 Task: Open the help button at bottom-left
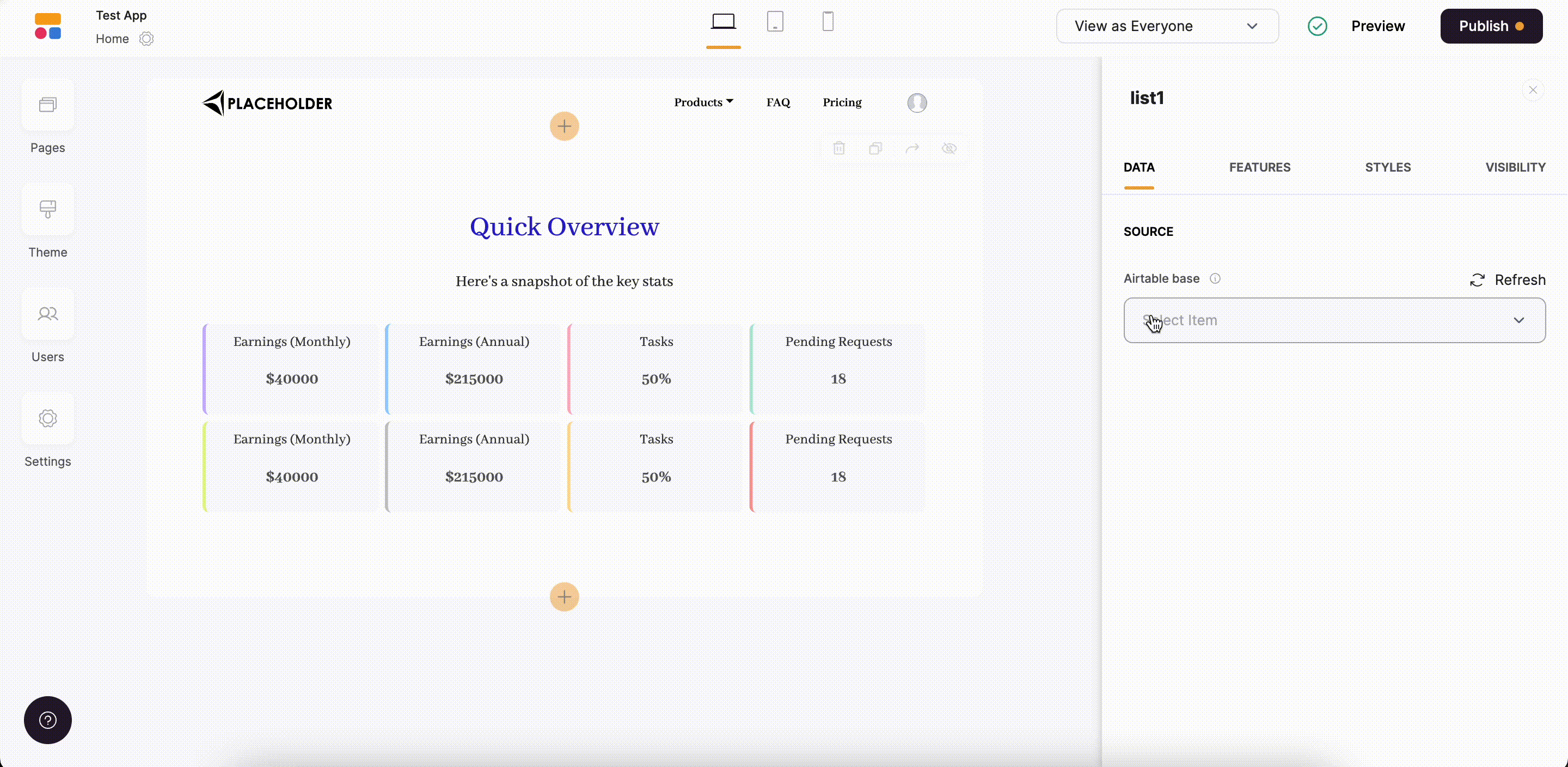tap(47, 720)
